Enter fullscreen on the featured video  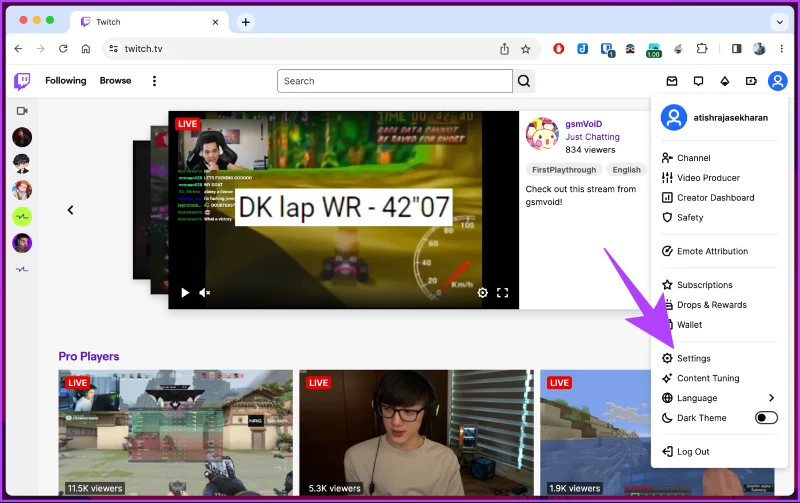tap(503, 293)
